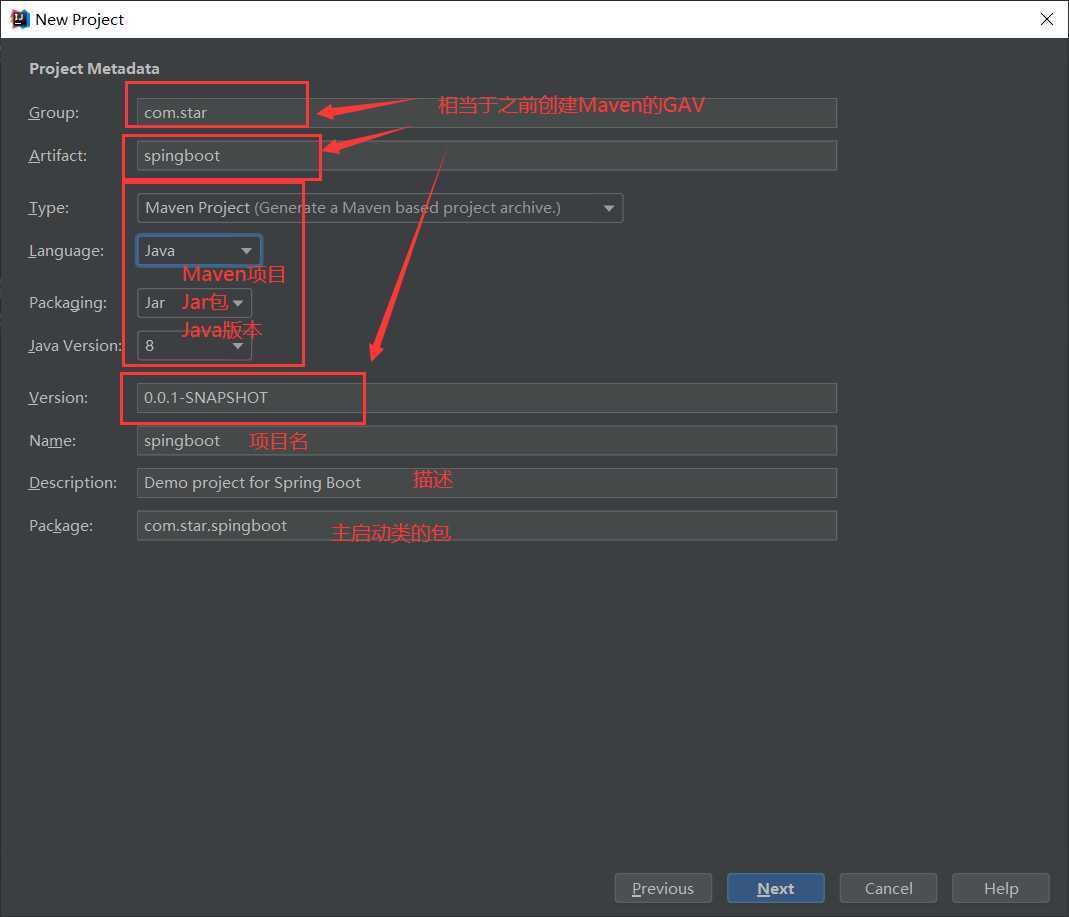Click the Language label

tap(66, 251)
